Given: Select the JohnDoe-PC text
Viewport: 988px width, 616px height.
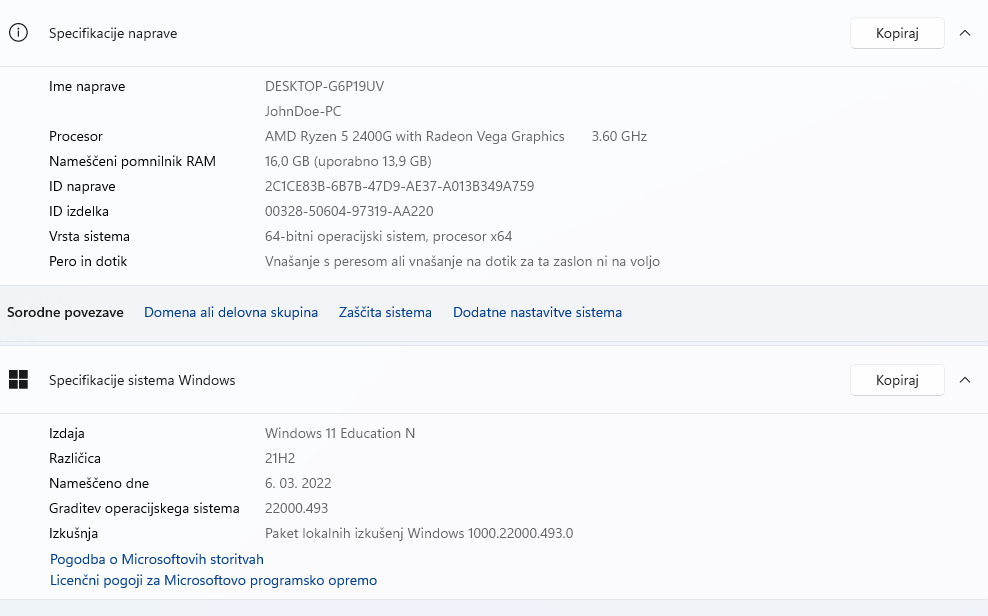Looking at the screenshot, I should [x=302, y=111].
